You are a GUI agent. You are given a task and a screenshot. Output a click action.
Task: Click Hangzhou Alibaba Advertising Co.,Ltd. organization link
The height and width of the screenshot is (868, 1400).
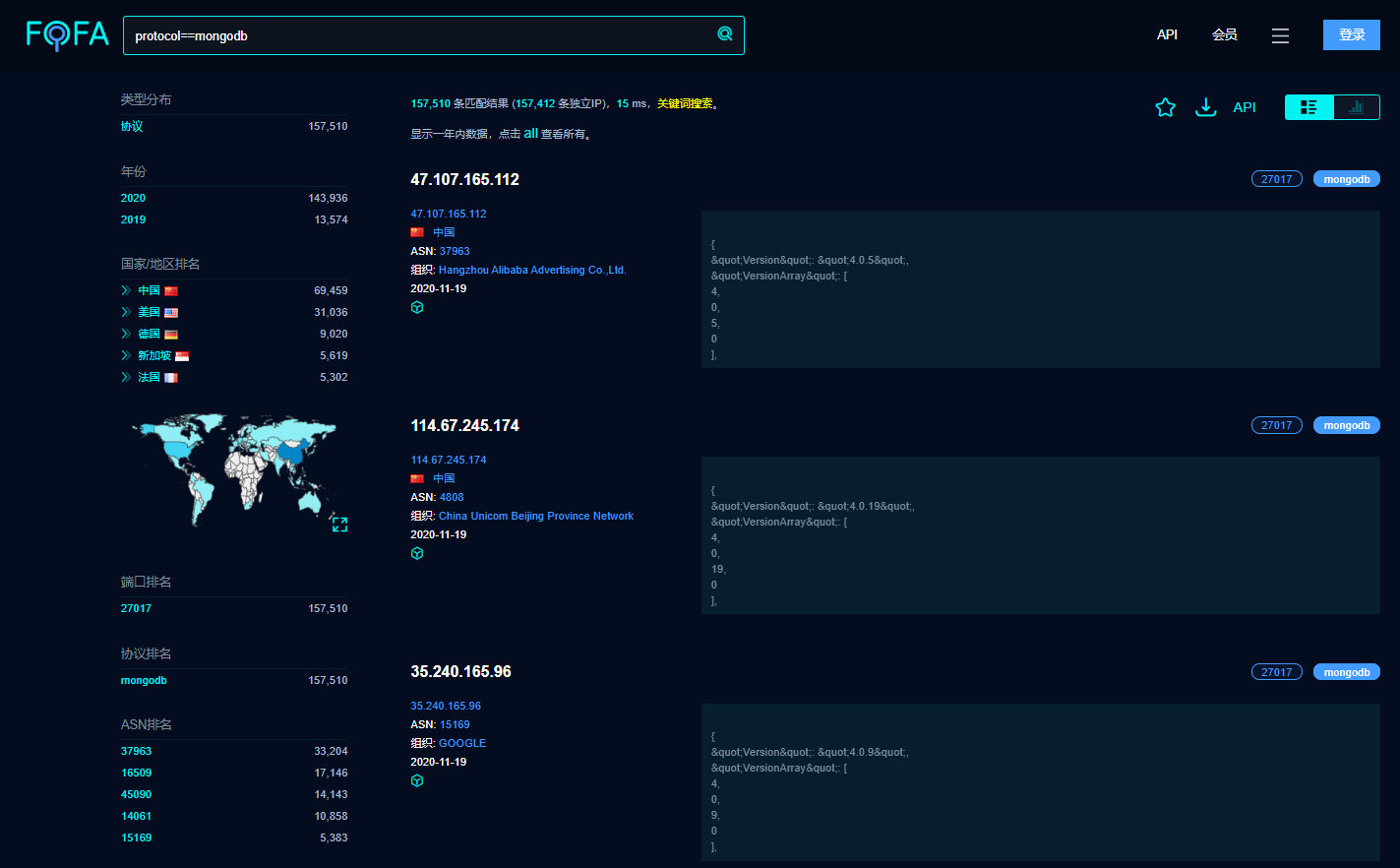532,270
